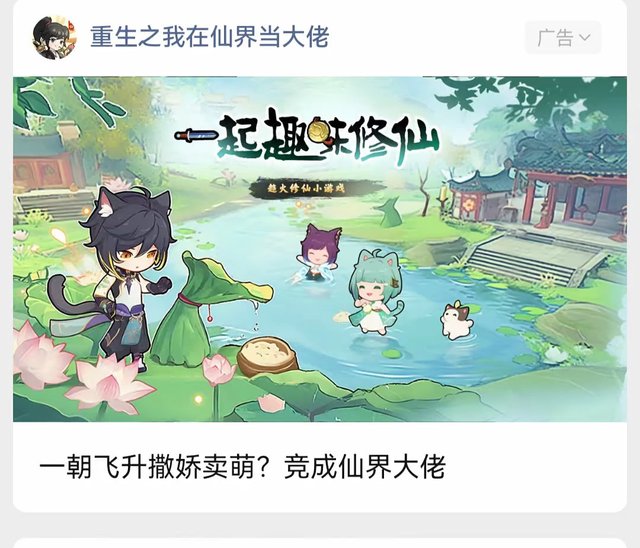Screen dimensions: 640x548
Task: Tap the 一起趣味修仙 game logo title
Action: pyautogui.click(x=307, y=138)
